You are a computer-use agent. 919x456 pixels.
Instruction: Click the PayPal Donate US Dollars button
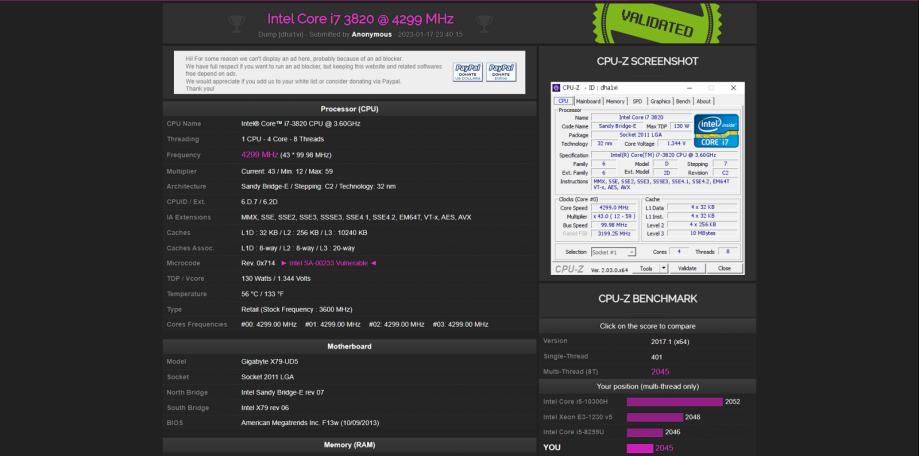468,72
